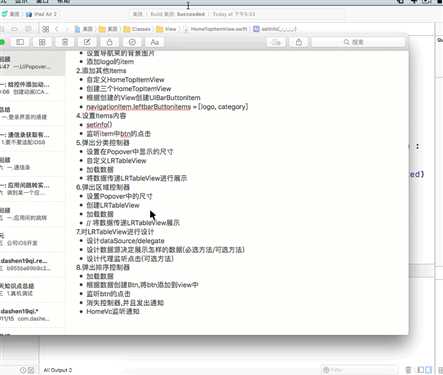Choose the iPad Air 2 run destination
The height and width of the screenshot is (375, 443).
[42, 14]
